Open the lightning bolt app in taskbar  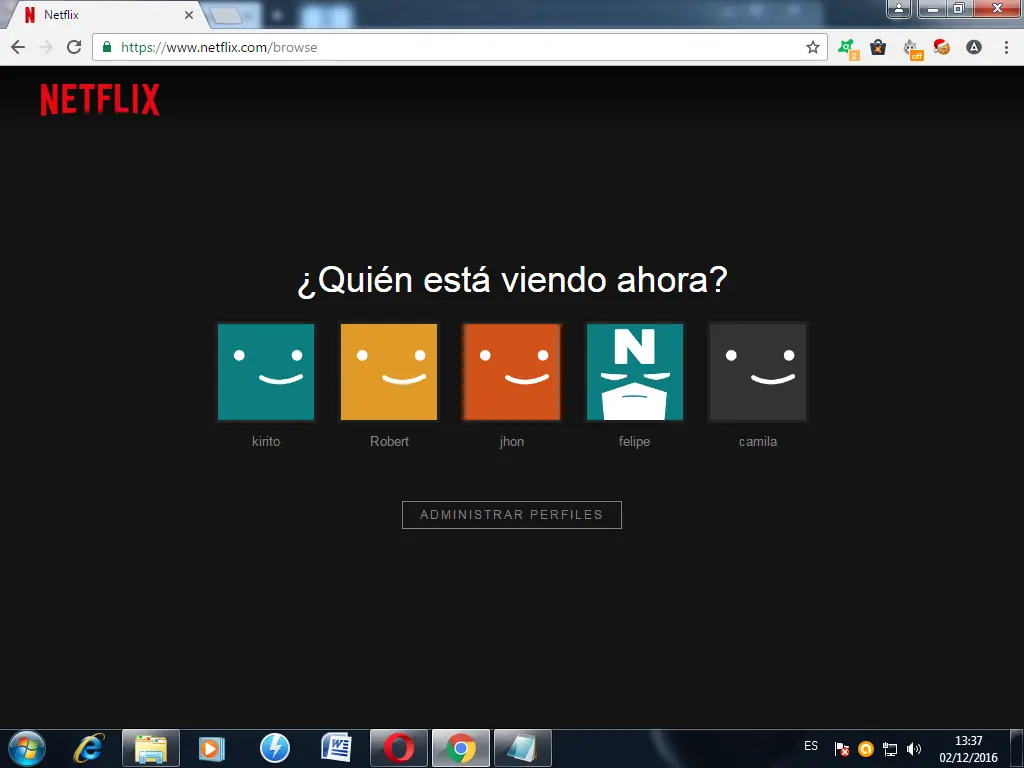tap(274, 748)
